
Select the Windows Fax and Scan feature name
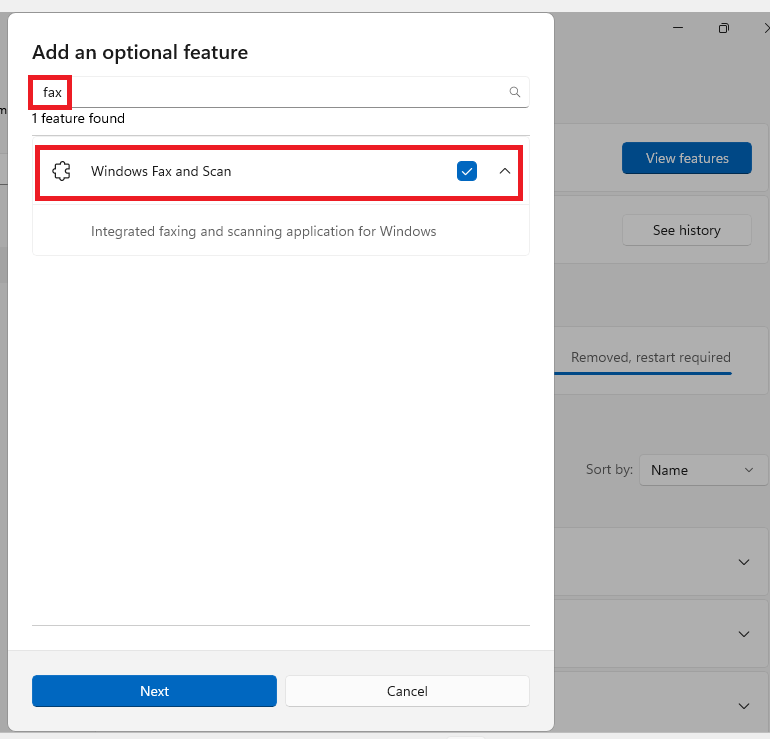(x=161, y=171)
